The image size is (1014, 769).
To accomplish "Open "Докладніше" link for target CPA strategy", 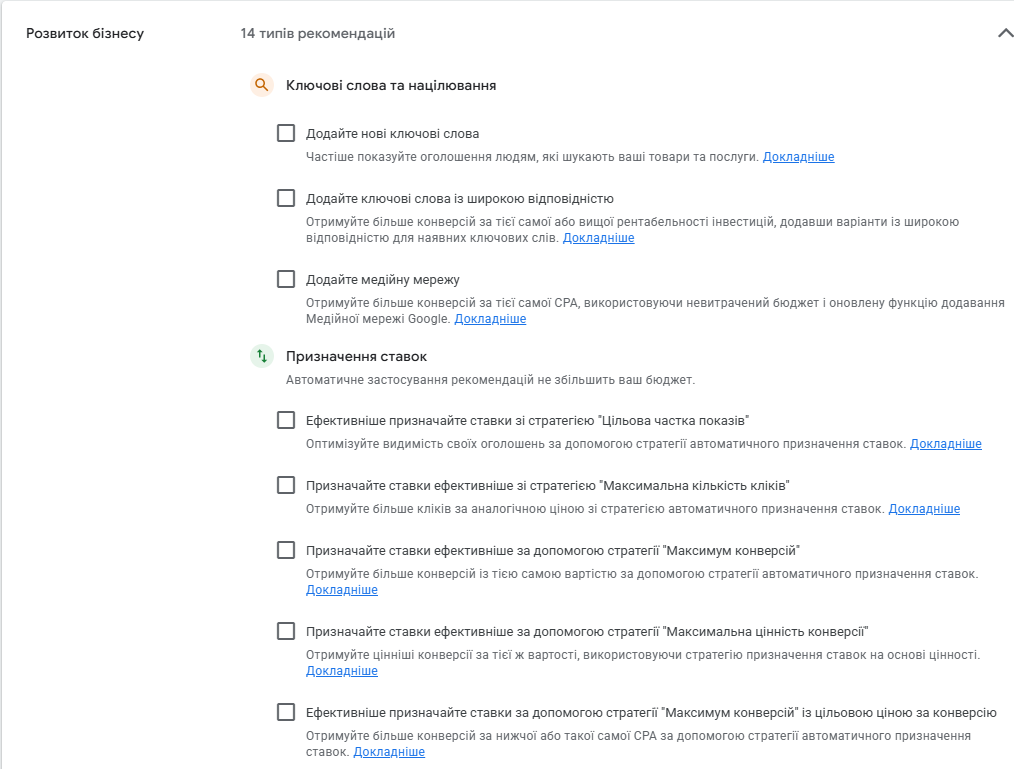I will (389, 752).
